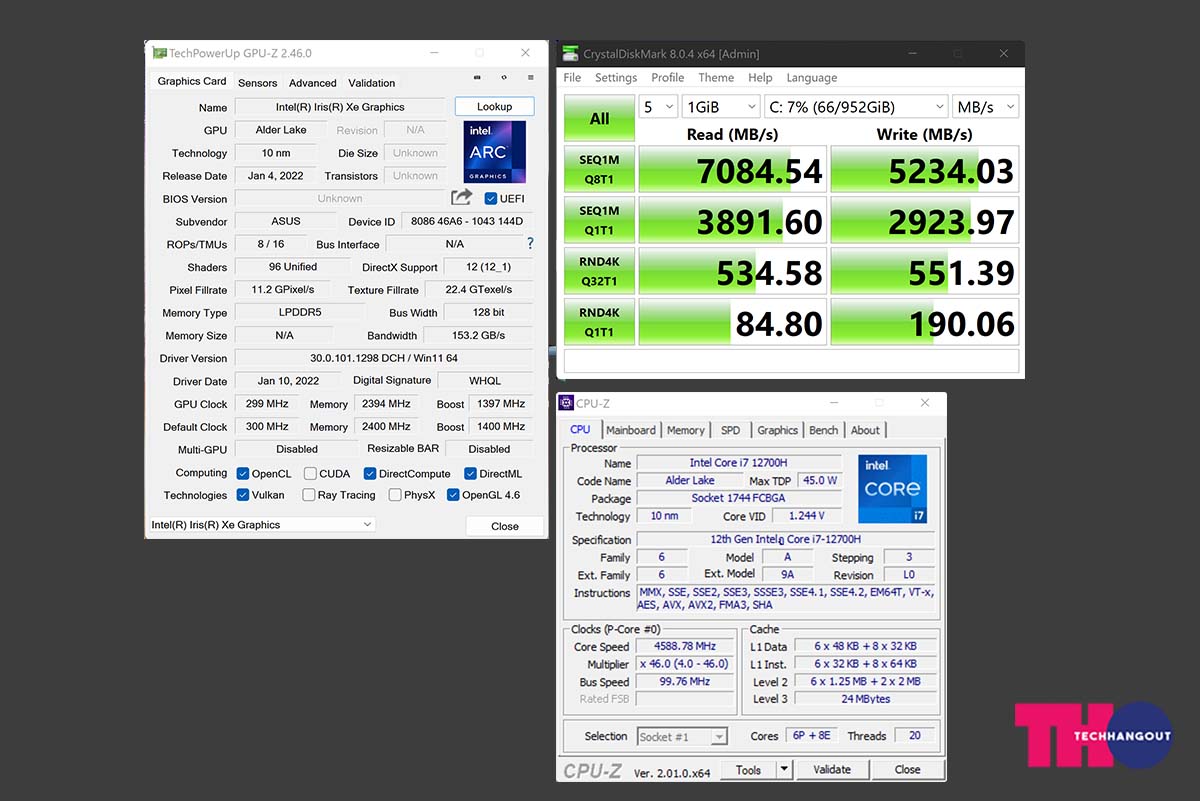Open CrystalDiskMark Help menu

point(760,78)
